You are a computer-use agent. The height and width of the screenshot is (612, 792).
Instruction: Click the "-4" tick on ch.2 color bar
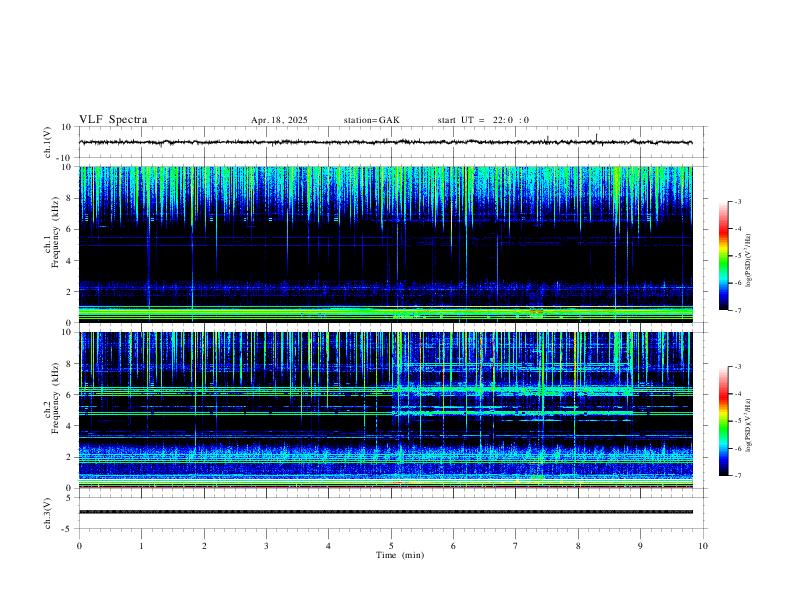(737, 394)
